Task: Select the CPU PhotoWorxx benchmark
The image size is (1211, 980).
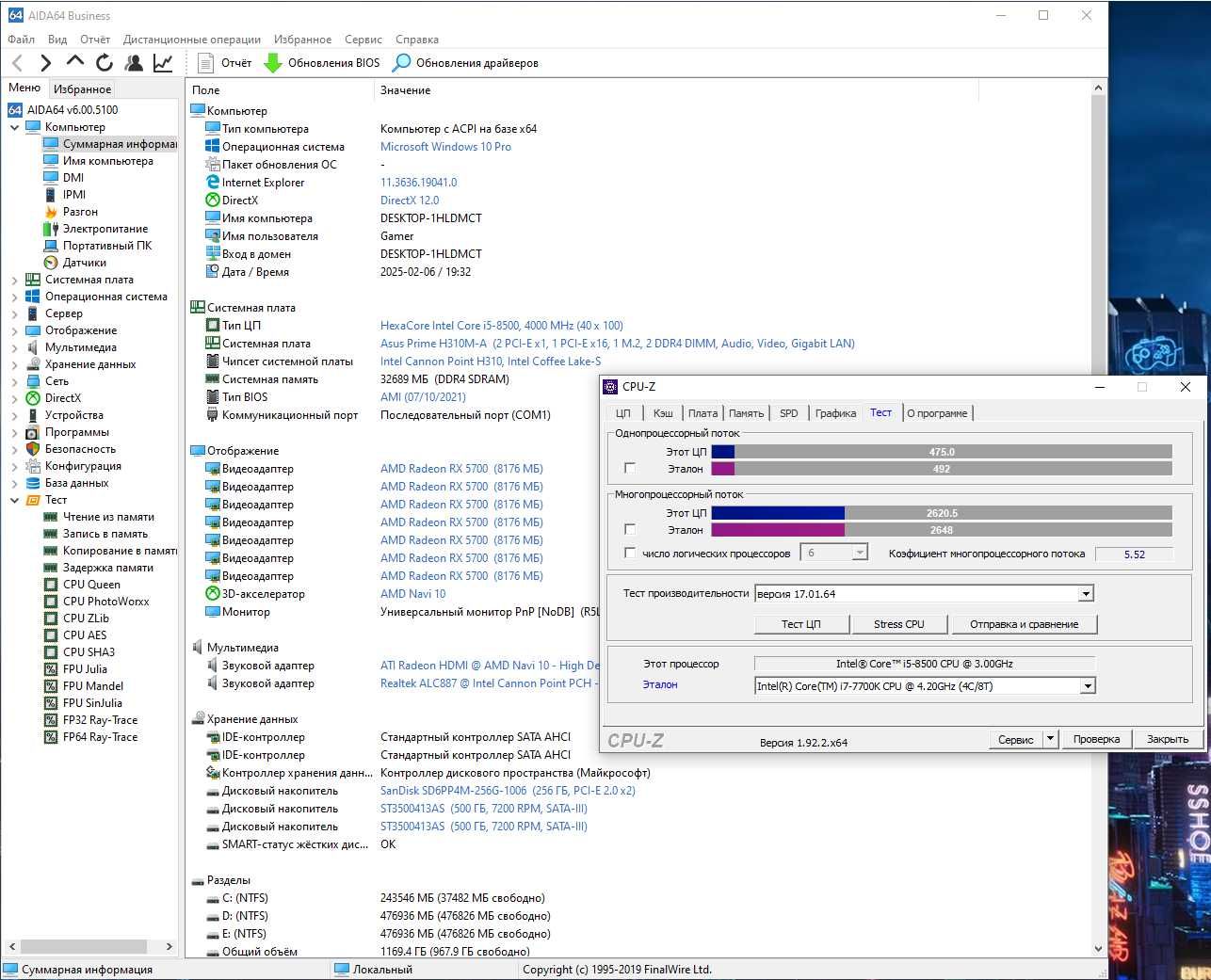Action: click(x=105, y=602)
